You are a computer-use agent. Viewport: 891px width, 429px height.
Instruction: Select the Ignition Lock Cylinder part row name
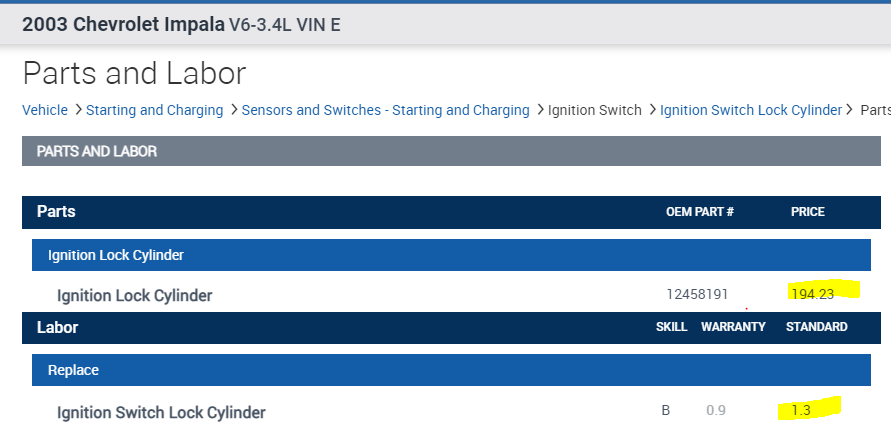tap(134, 296)
